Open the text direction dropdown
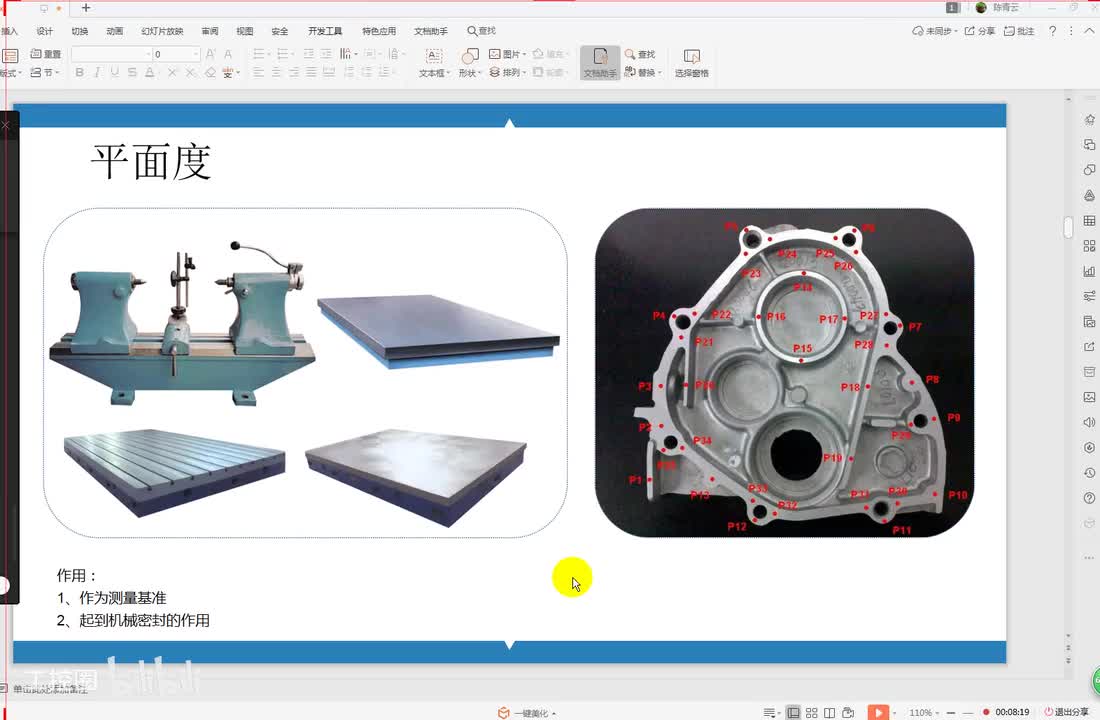Screen dimensions: 1100x720 349,54
